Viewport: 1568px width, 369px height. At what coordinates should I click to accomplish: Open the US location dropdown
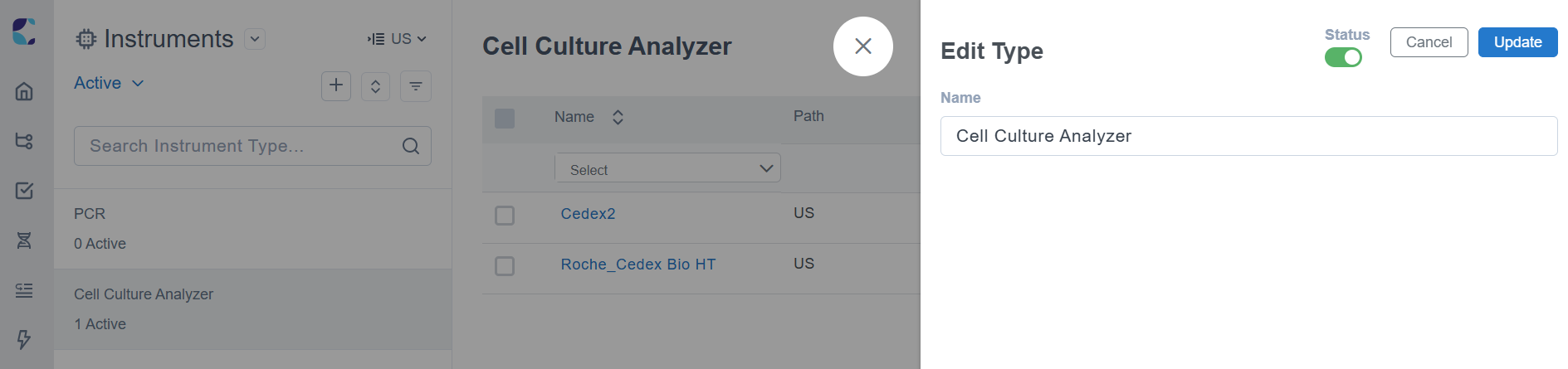coord(398,39)
